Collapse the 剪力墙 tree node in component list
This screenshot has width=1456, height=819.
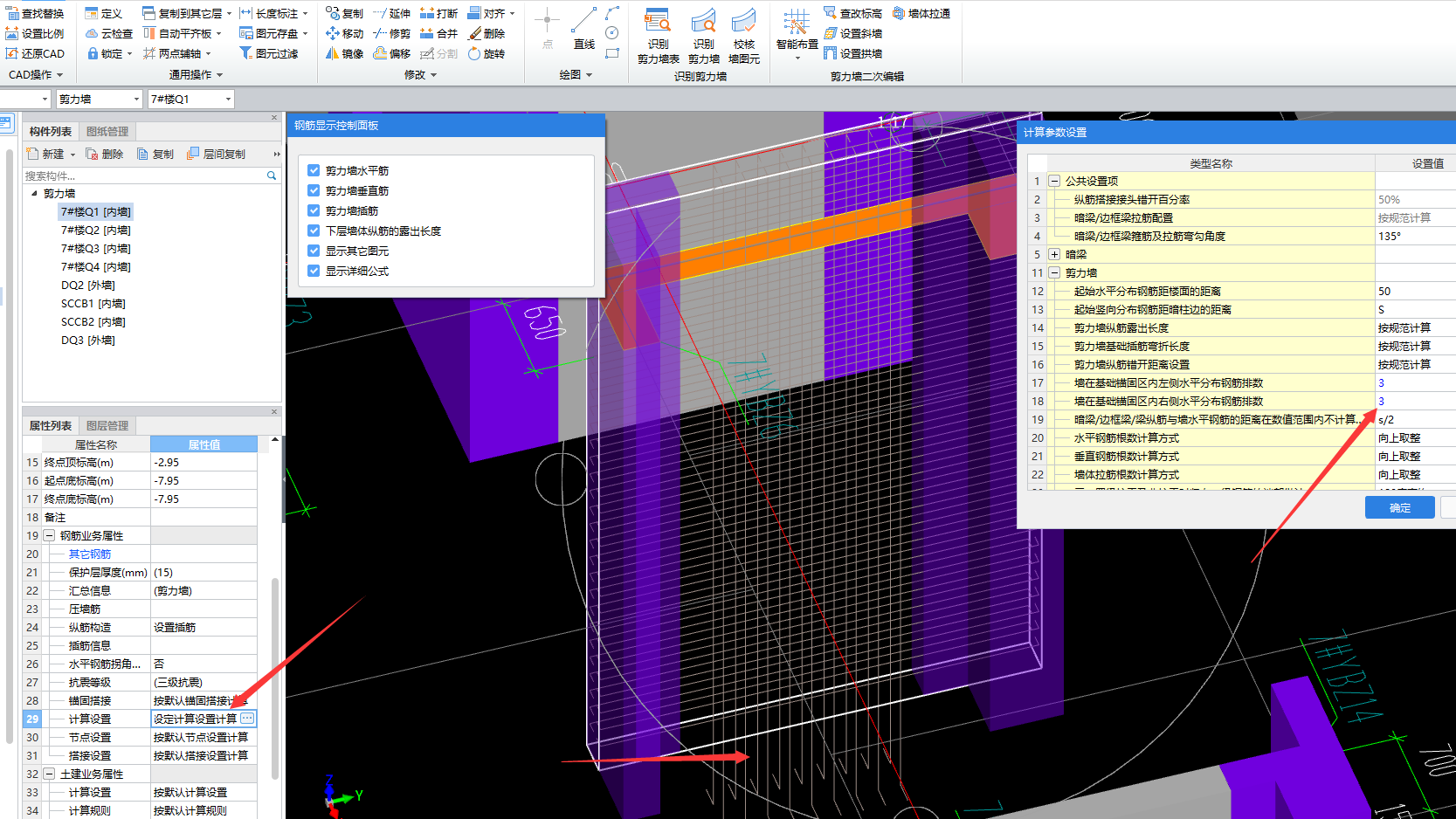34,193
